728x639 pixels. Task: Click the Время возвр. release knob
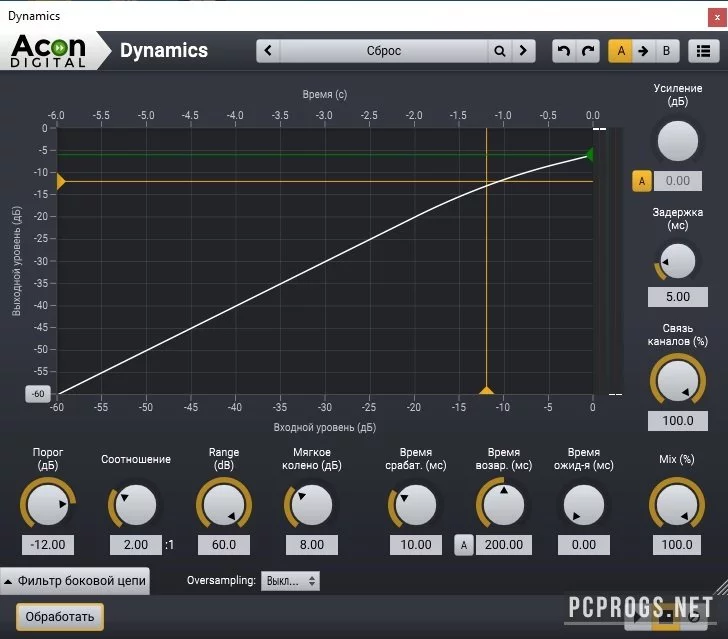click(504, 505)
